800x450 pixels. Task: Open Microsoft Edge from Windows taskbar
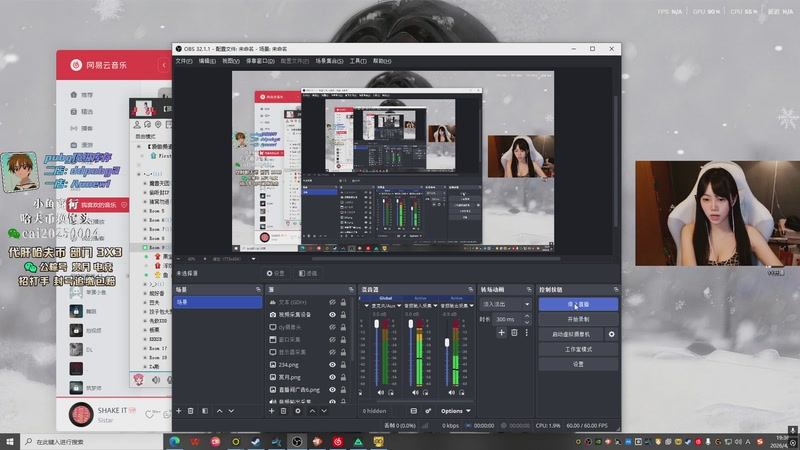click(174, 441)
